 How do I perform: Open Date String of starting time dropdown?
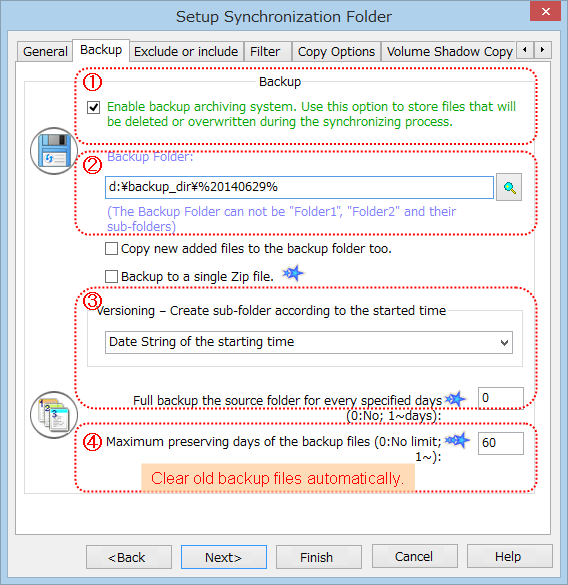click(309, 342)
